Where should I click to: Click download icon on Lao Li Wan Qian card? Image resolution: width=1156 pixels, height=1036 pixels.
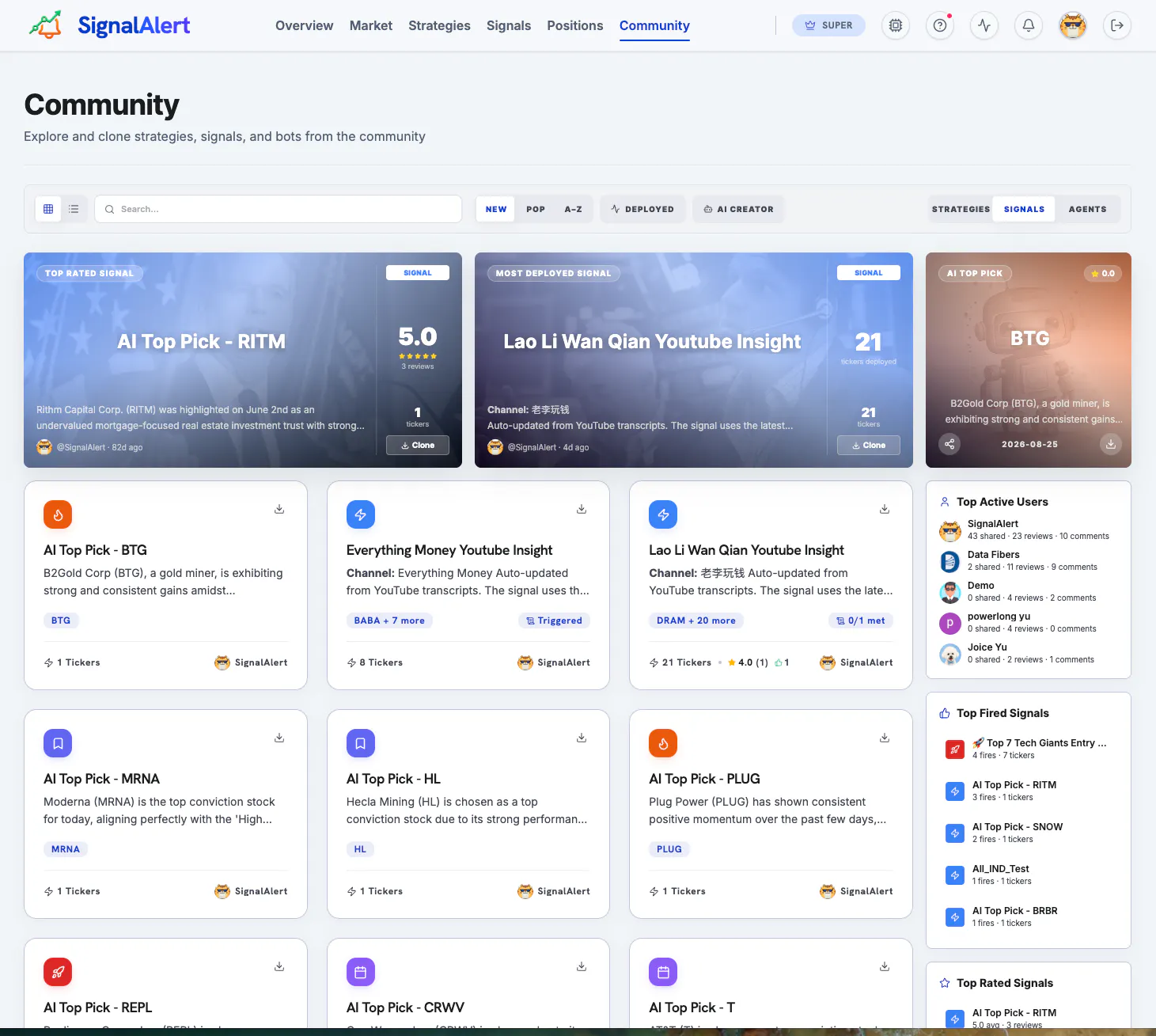point(885,509)
